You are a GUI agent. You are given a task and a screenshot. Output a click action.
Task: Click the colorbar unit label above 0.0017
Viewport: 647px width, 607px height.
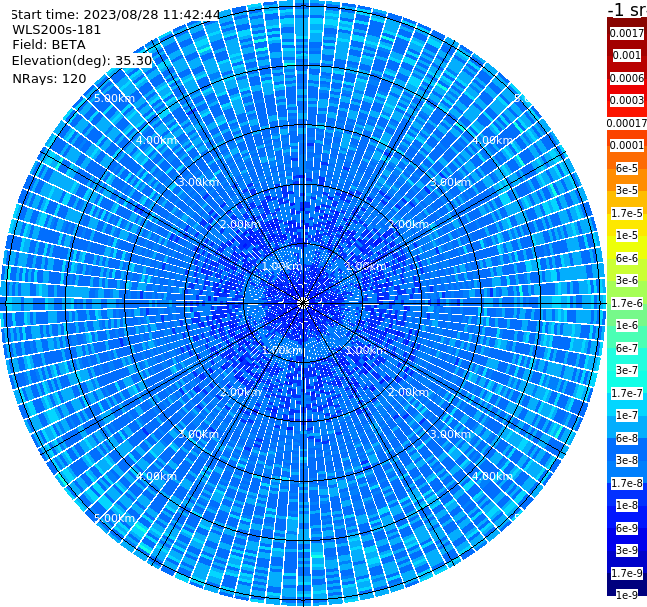point(627,10)
